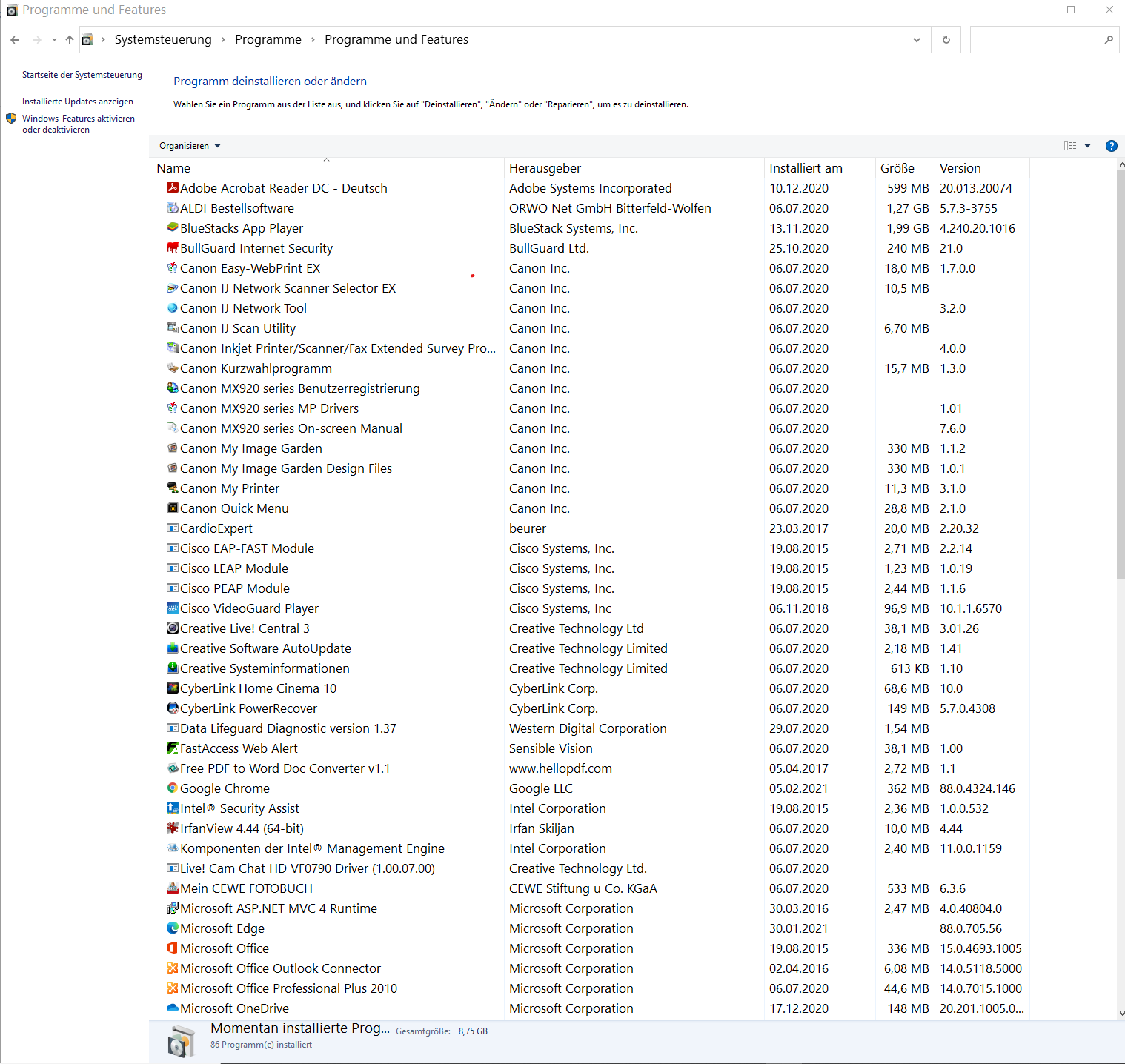Viewport: 1125px width, 1064px height.
Task: Select Komponenten der Intel Management Engine
Action: pyautogui.click(x=589, y=848)
